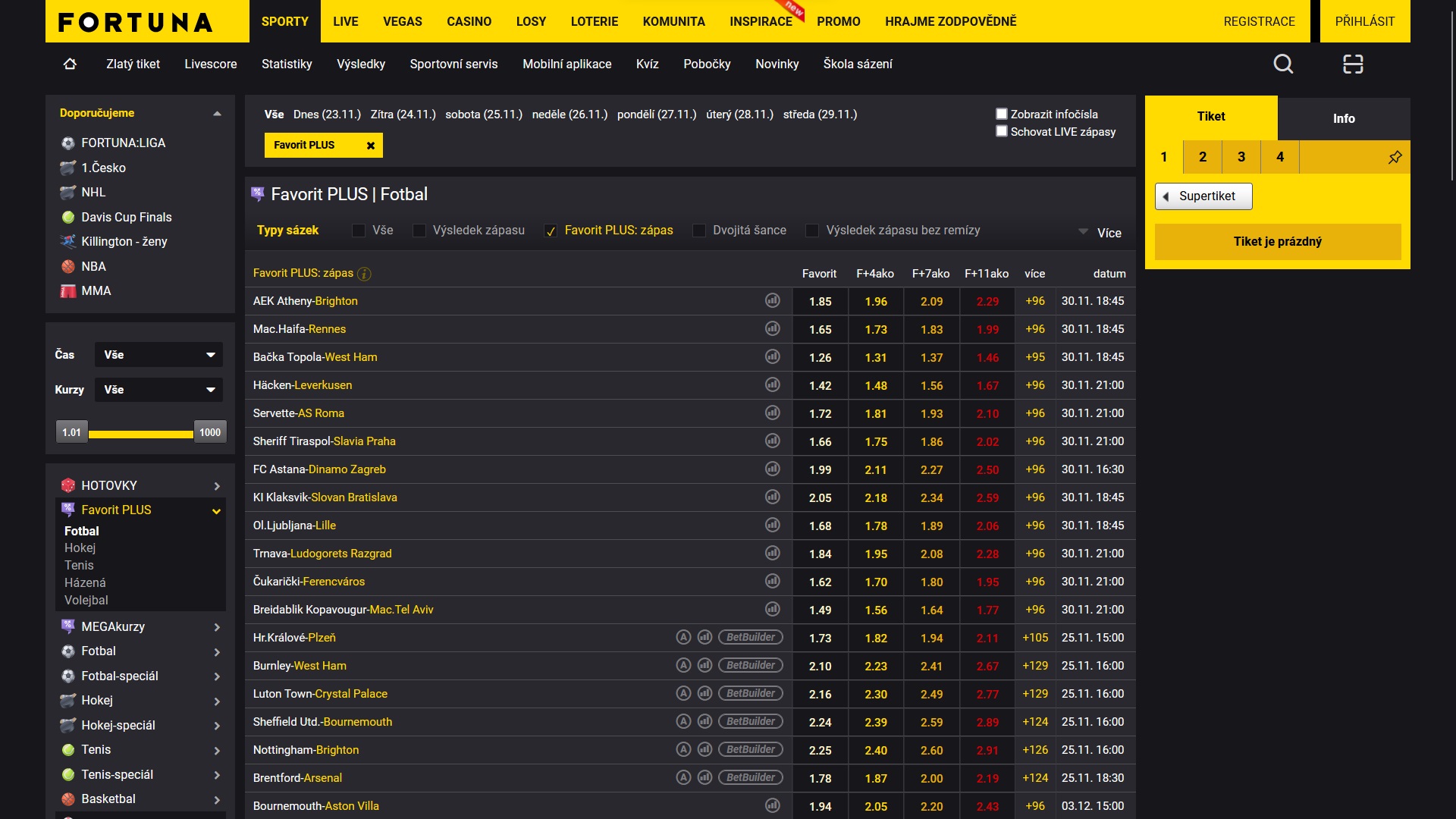Screen dimensions: 1456x819
Task: Open statistics icon for Sheriff Tiraspol-Slavia Praha
Action: coord(772,441)
